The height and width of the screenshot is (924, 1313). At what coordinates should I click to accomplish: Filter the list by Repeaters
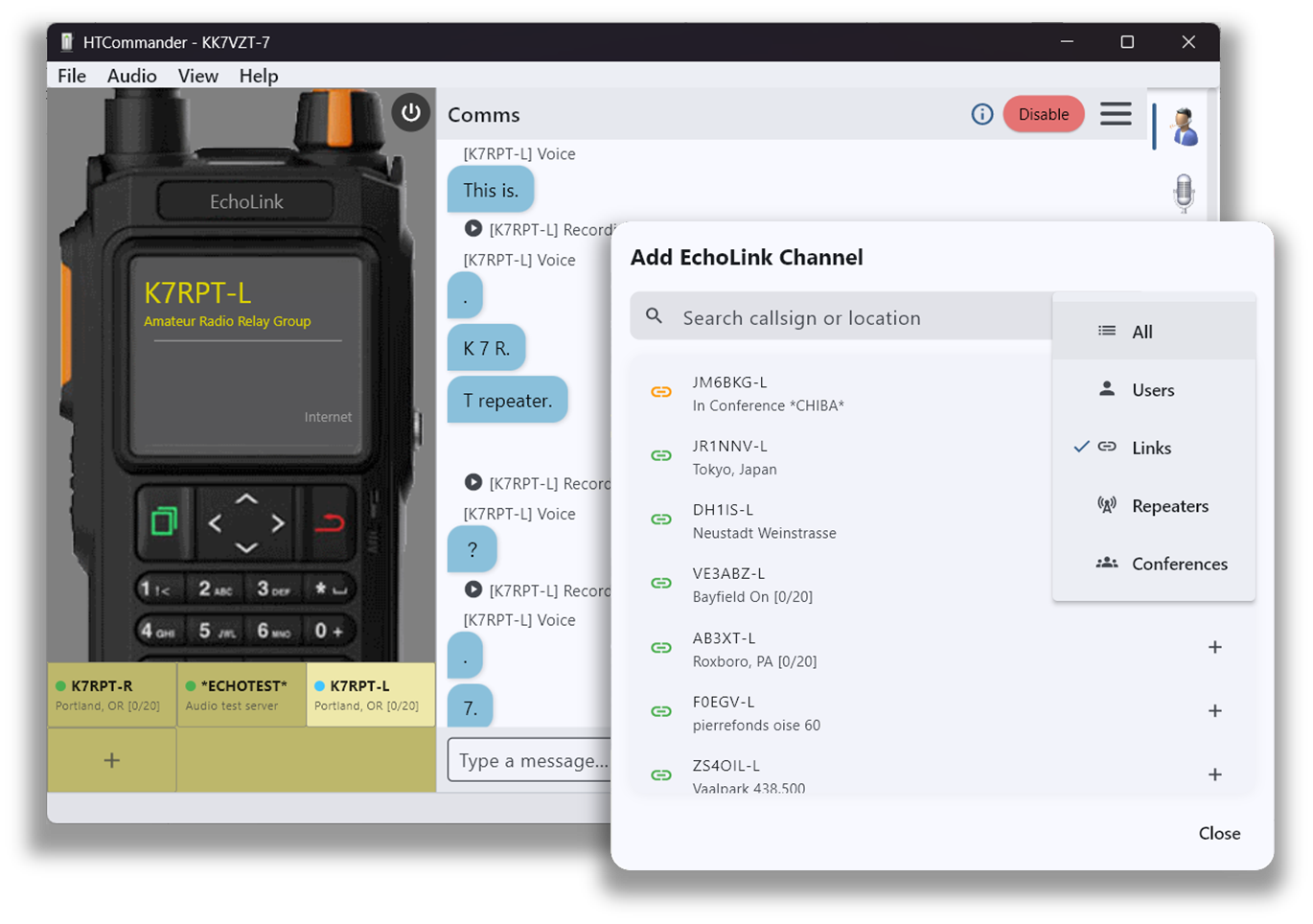1154,506
